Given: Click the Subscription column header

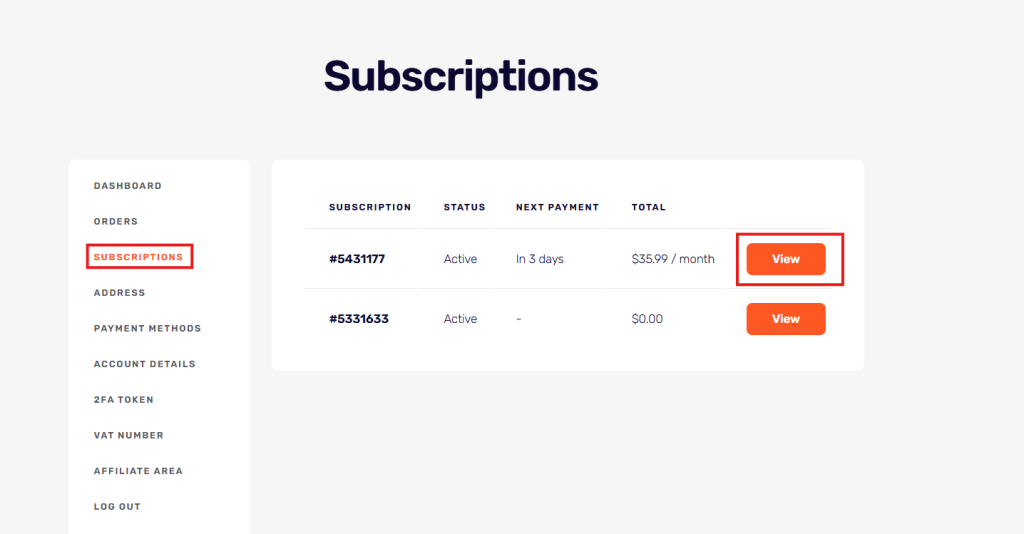Looking at the screenshot, I should (x=370, y=208).
